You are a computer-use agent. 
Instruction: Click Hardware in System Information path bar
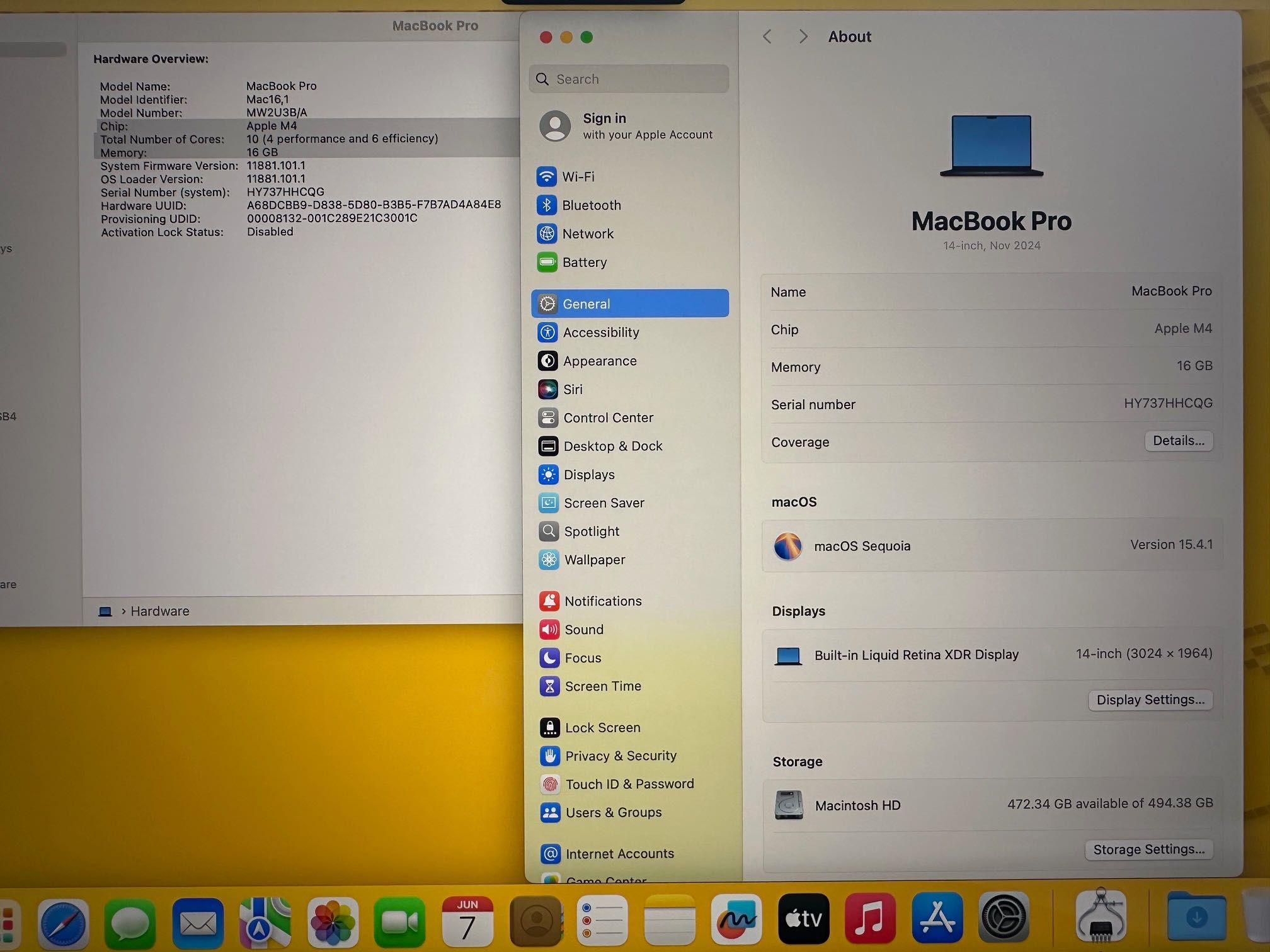click(x=159, y=611)
